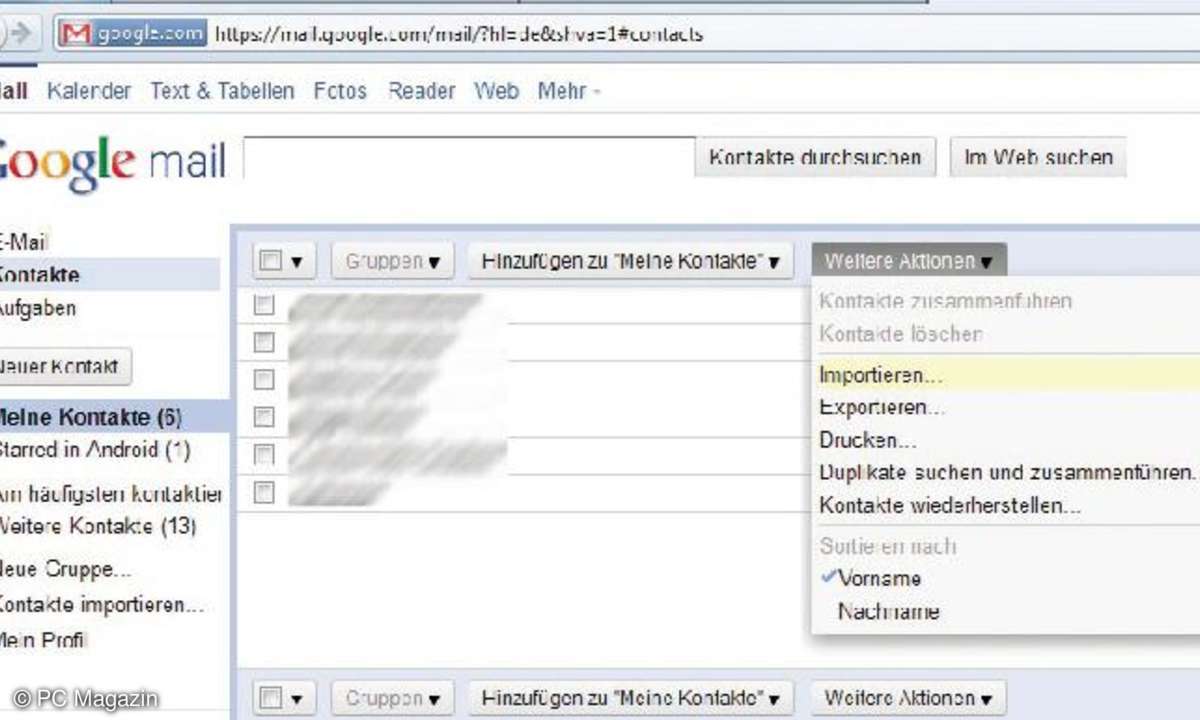Viewport: 1200px width, 720px height.
Task: Go to E-Mail in the left sidebar
Action: pyautogui.click(x=25, y=241)
